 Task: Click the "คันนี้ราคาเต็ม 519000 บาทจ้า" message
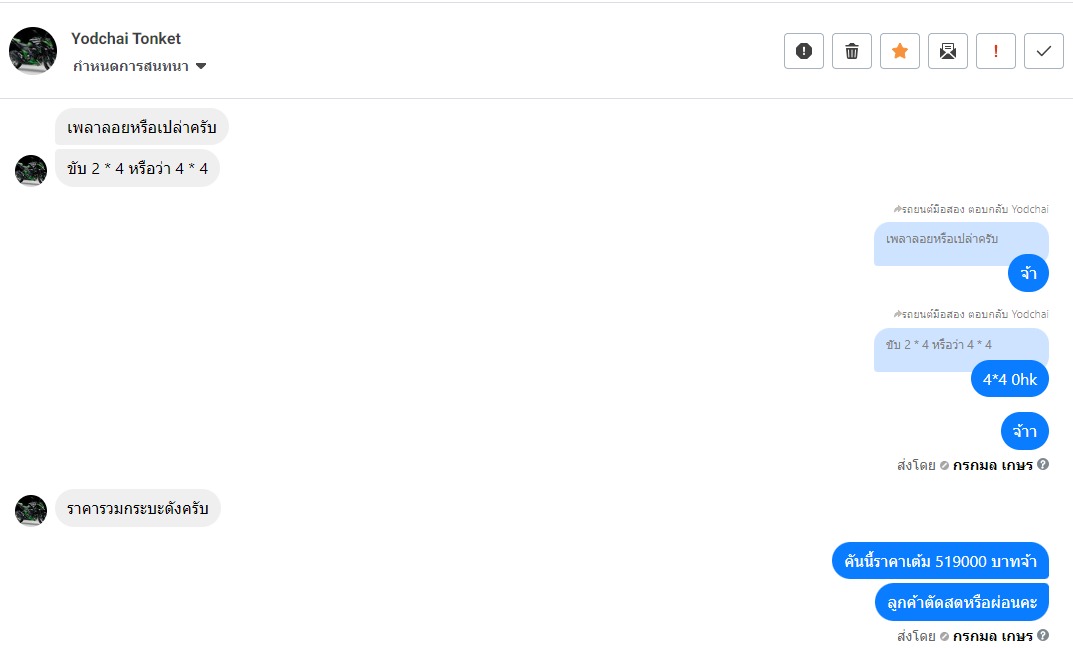(940, 561)
